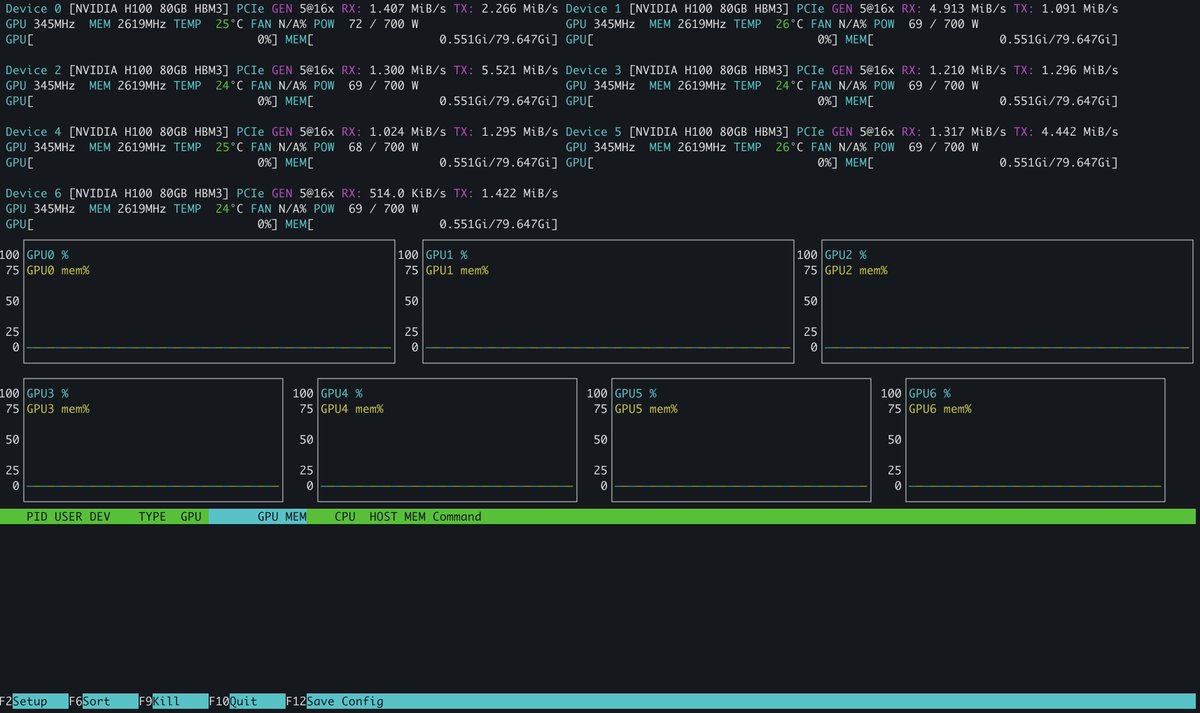This screenshot has width=1200, height=713.
Task: Click Device 3 memory '0.551Gi/79.647Gi'
Action: pyautogui.click(x=1056, y=102)
